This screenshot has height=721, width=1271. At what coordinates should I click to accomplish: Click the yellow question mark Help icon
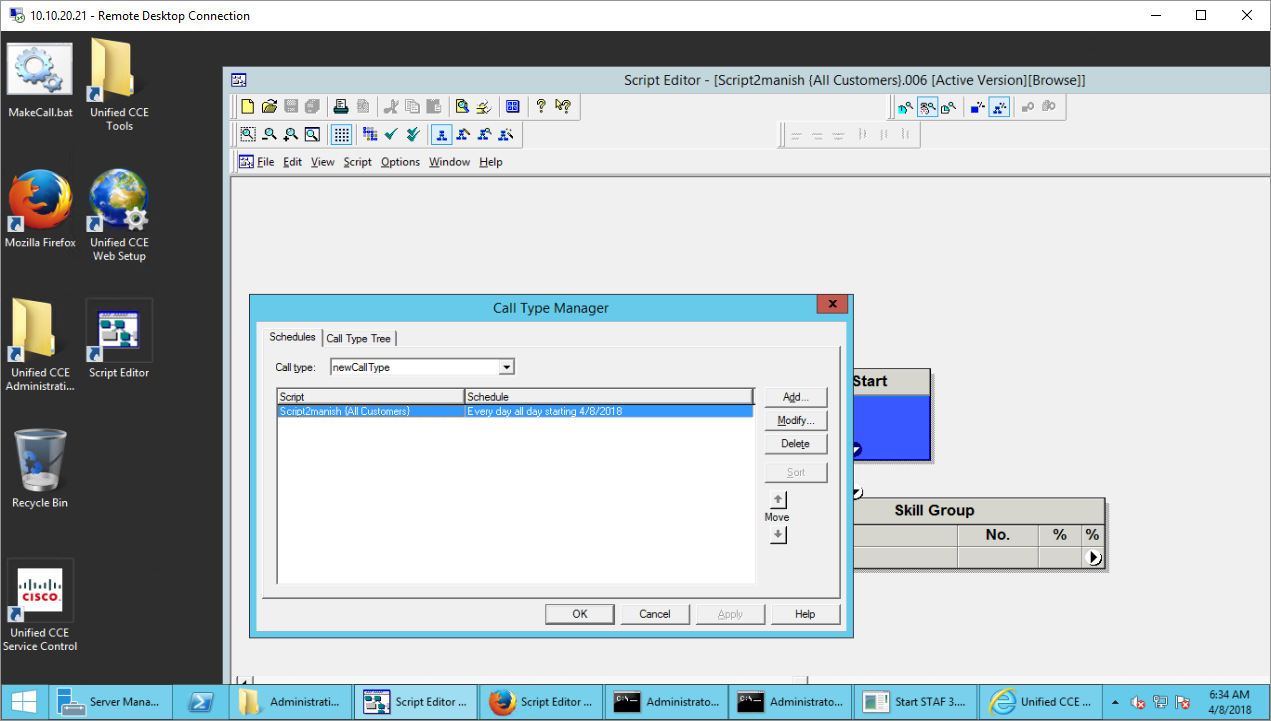point(541,106)
